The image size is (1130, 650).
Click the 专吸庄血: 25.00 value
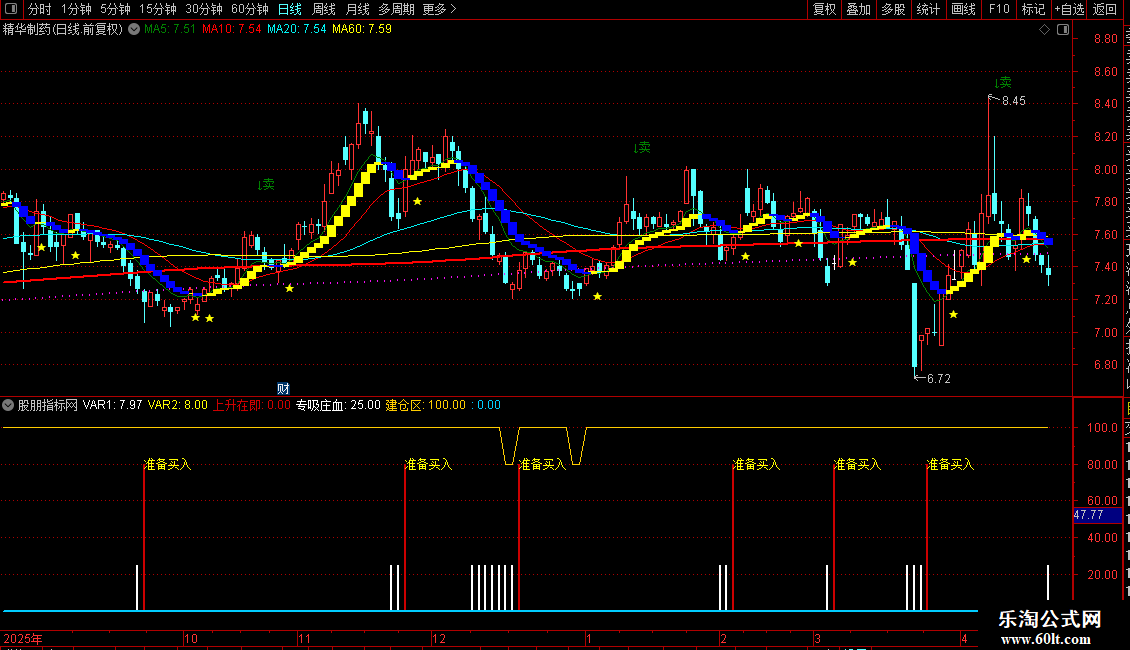point(338,405)
